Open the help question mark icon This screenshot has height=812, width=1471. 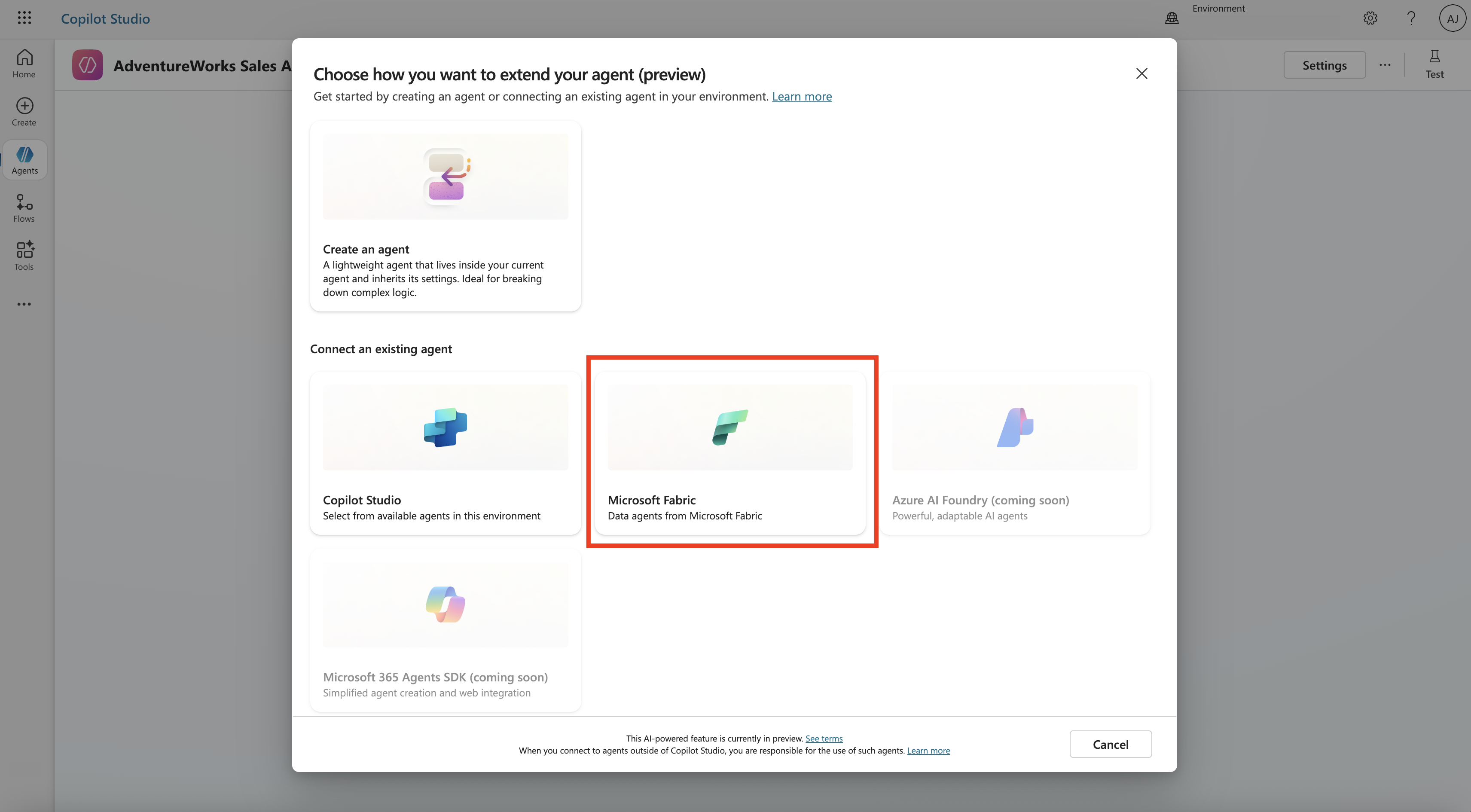coord(1410,18)
